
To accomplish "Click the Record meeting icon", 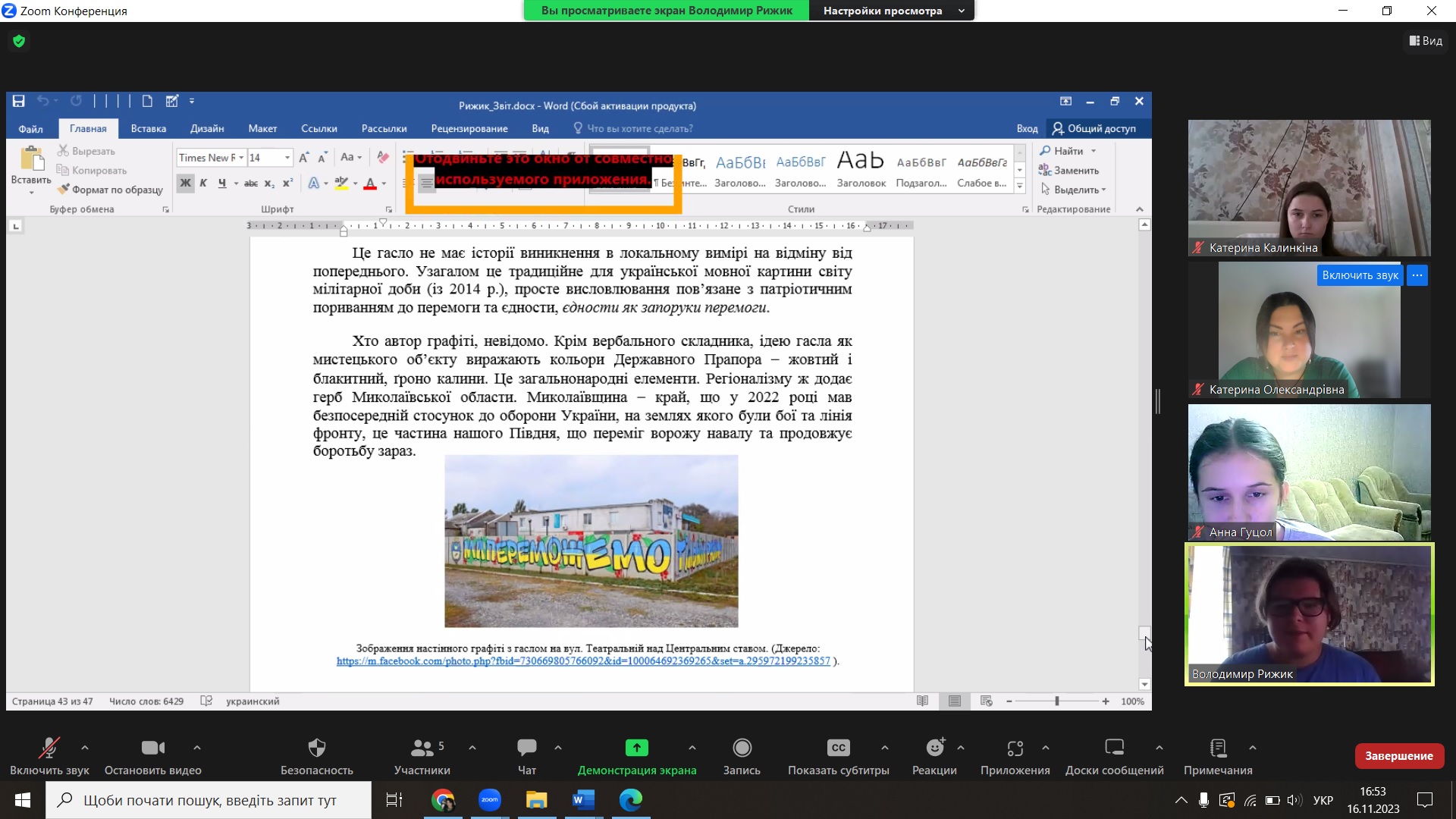I will 742,748.
